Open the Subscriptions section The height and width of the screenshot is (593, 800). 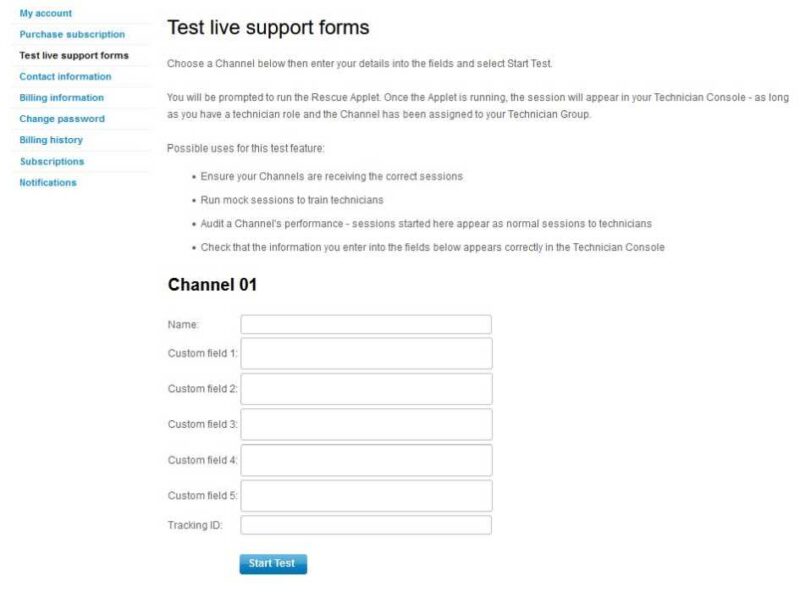tap(52, 161)
